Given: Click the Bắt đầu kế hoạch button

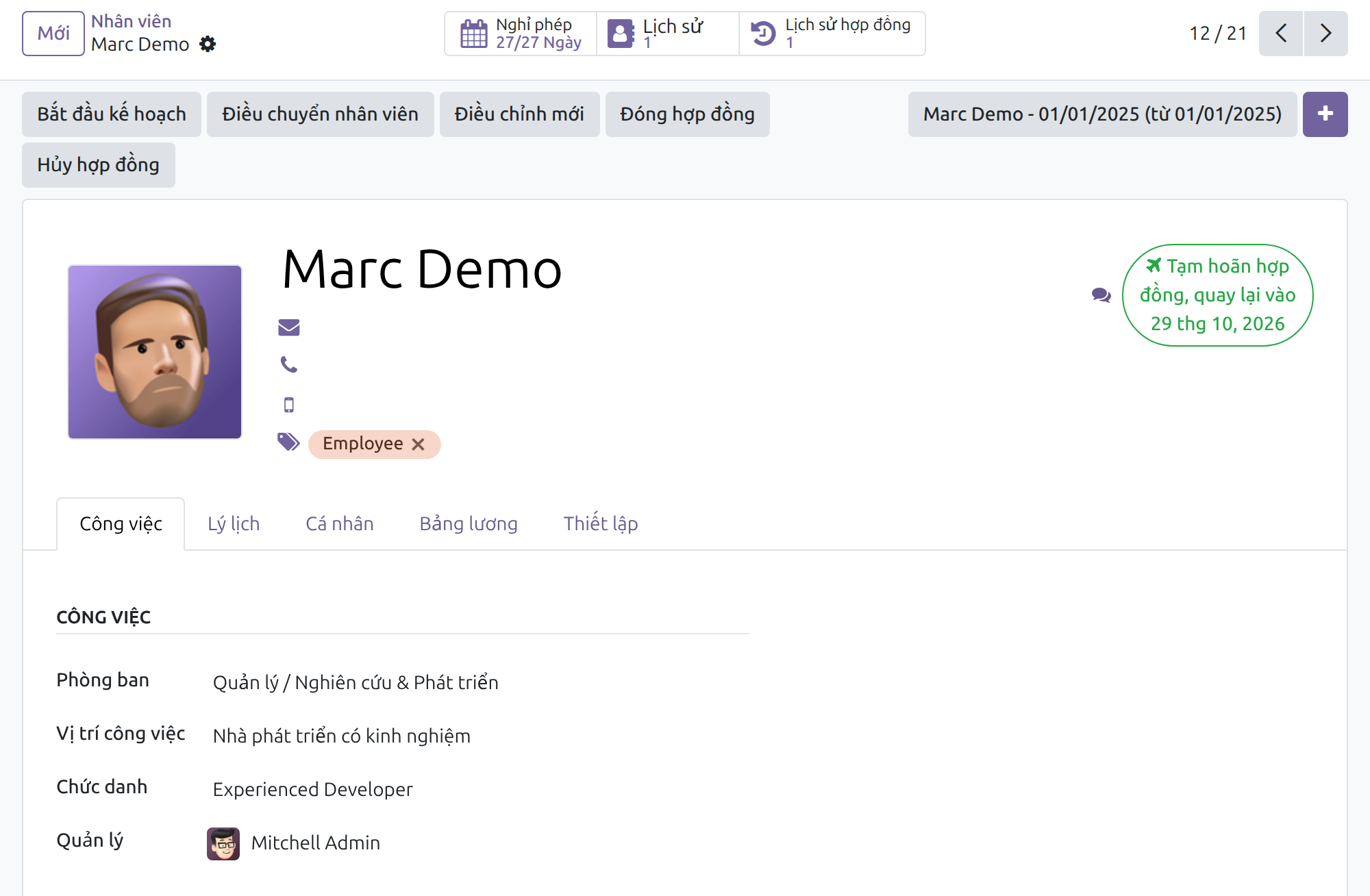Looking at the screenshot, I should (112, 114).
